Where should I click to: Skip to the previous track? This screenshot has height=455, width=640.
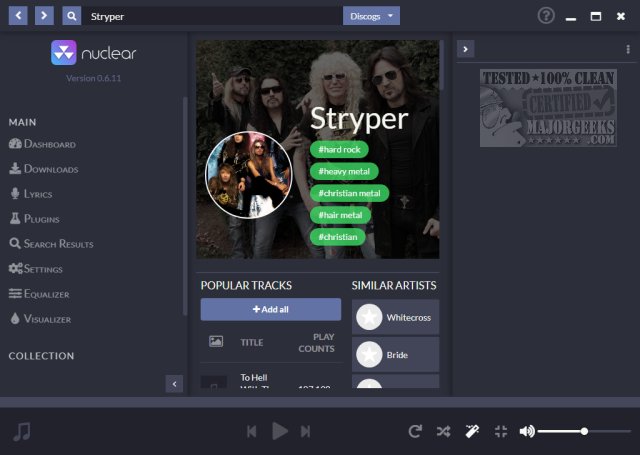(252, 431)
